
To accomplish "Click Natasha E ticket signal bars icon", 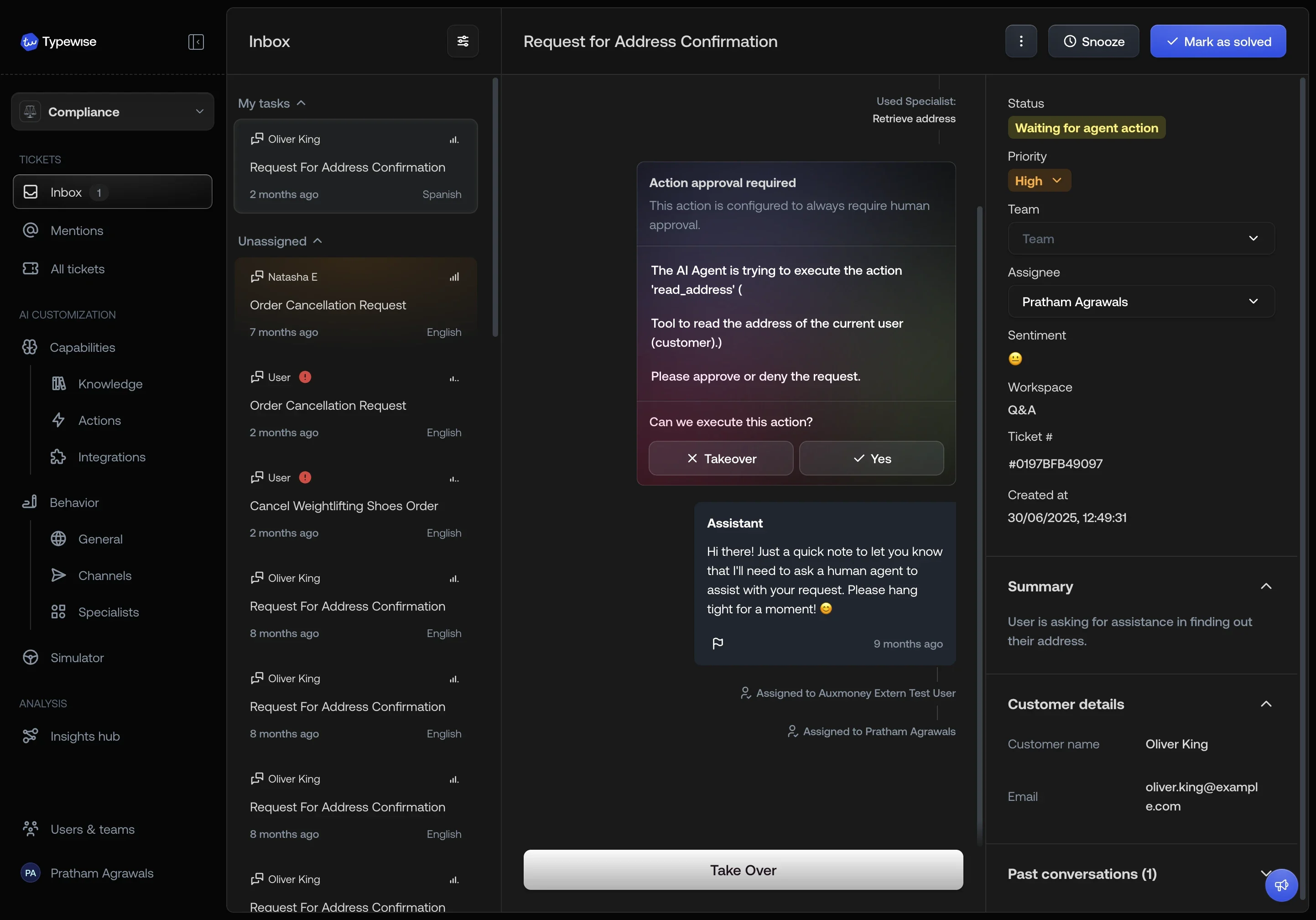I will pos(454,277).
